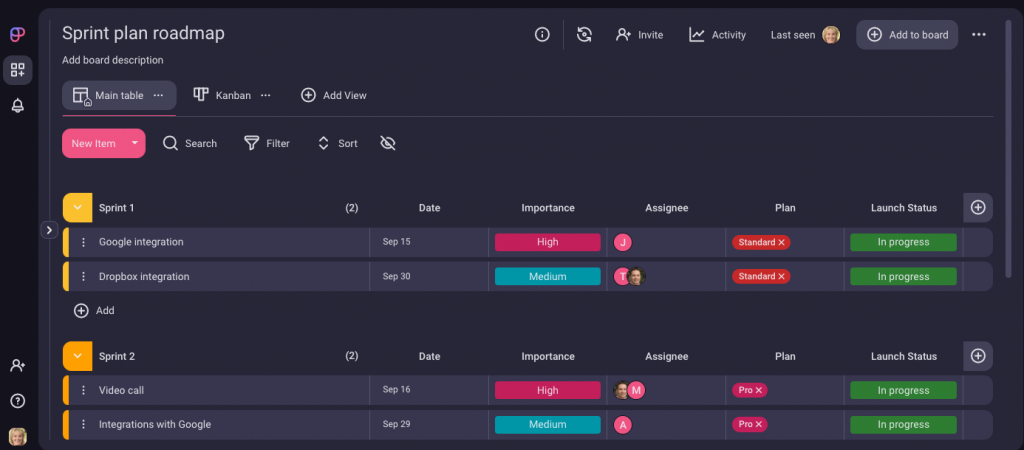This screenshot has width=1024, height=450.
Task: Add a column to Sprint 1 group
Action: [978, 208]
